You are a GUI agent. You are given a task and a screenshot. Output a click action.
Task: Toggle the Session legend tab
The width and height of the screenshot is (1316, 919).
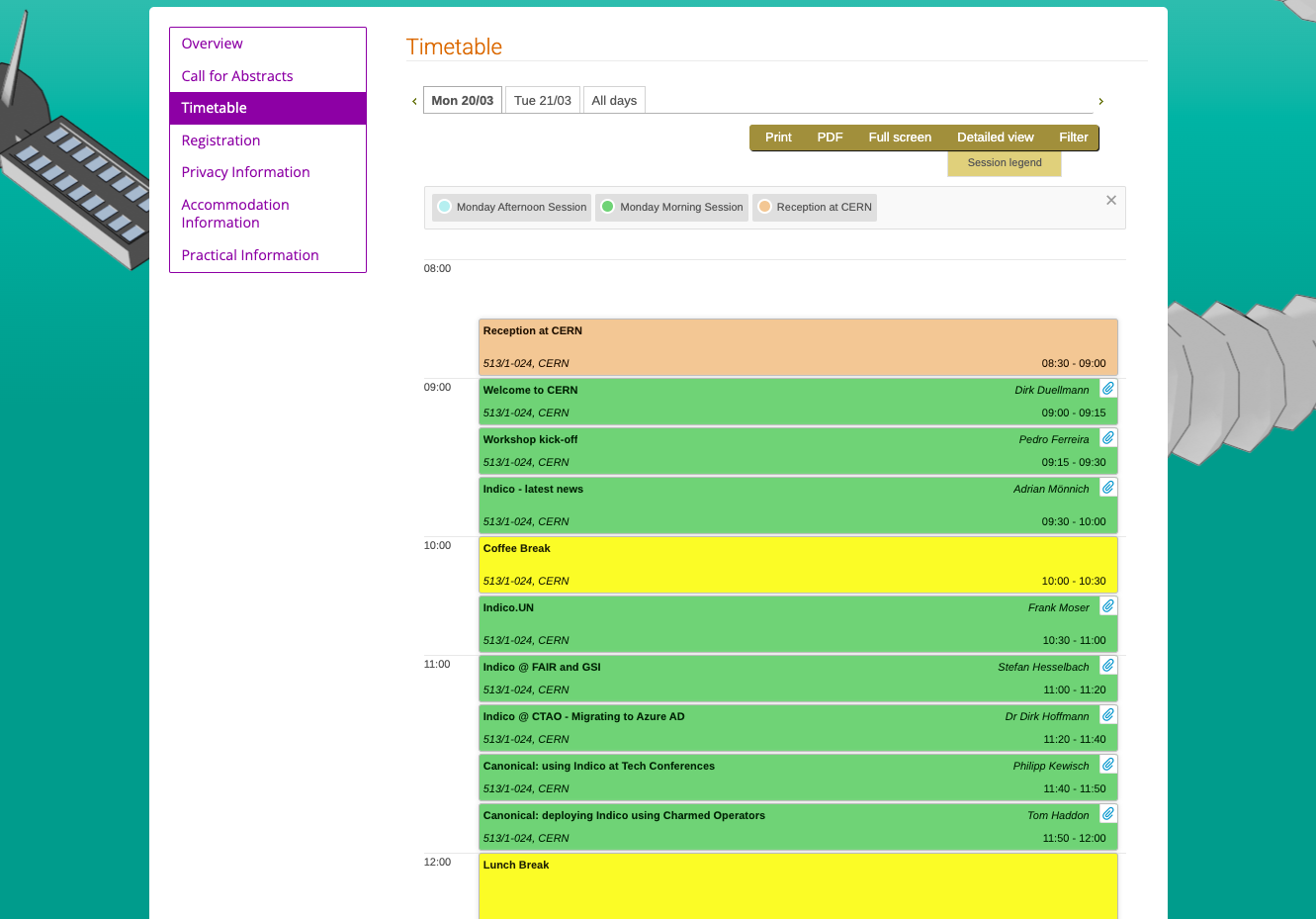pos(1005,163)
